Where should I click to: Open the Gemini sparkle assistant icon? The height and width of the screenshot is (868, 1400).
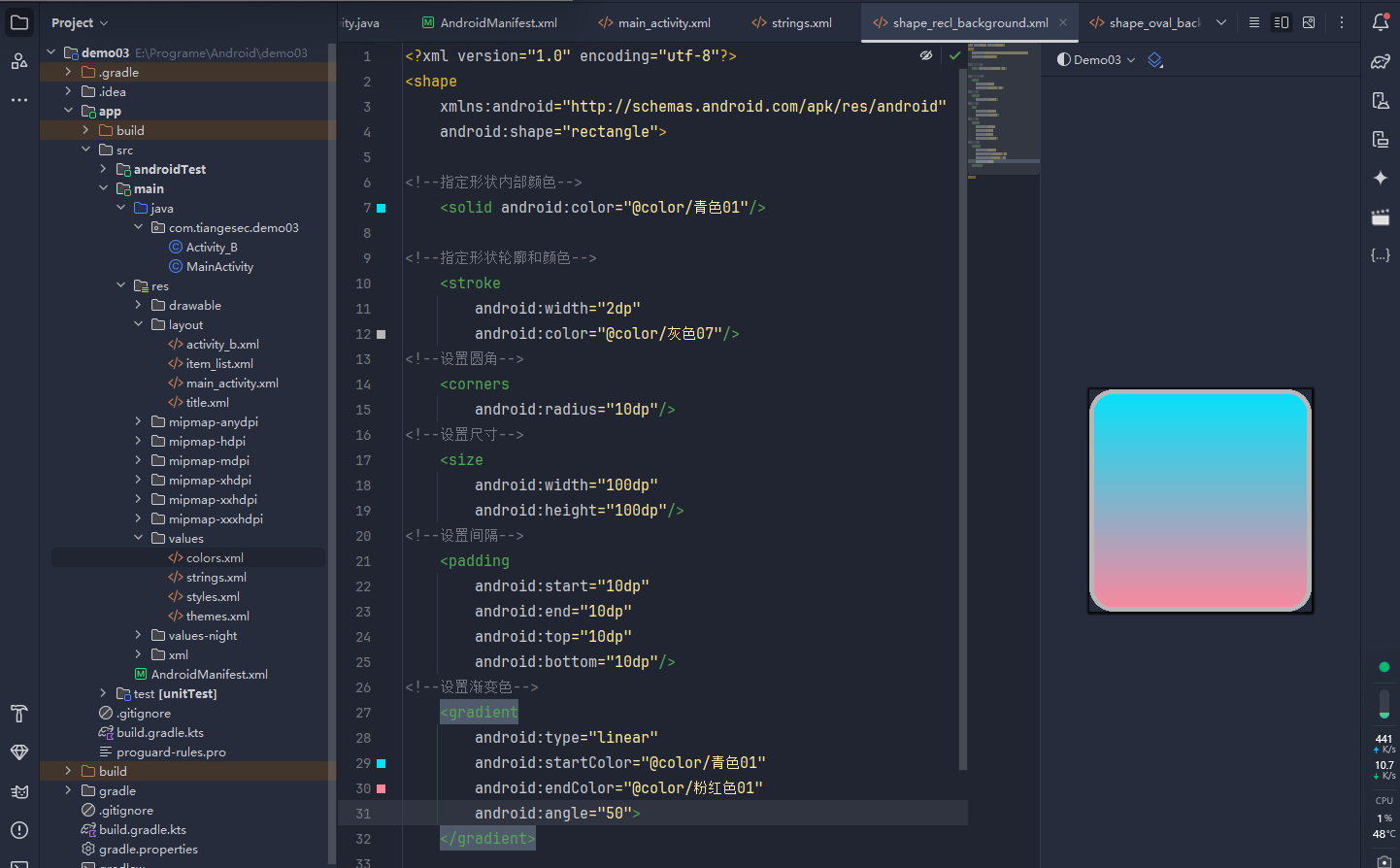pos(1381,178)
